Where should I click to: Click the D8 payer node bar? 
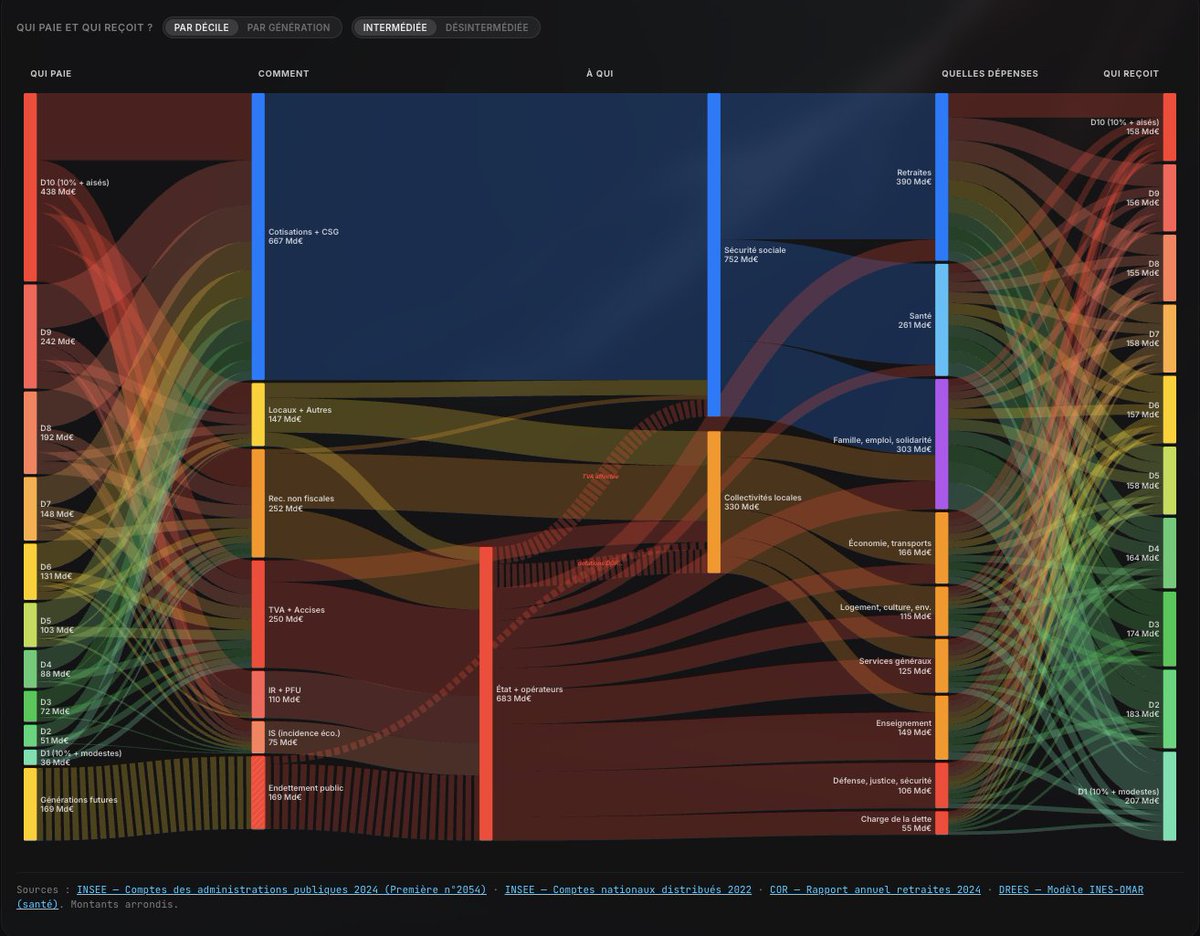tap(30, 433)
